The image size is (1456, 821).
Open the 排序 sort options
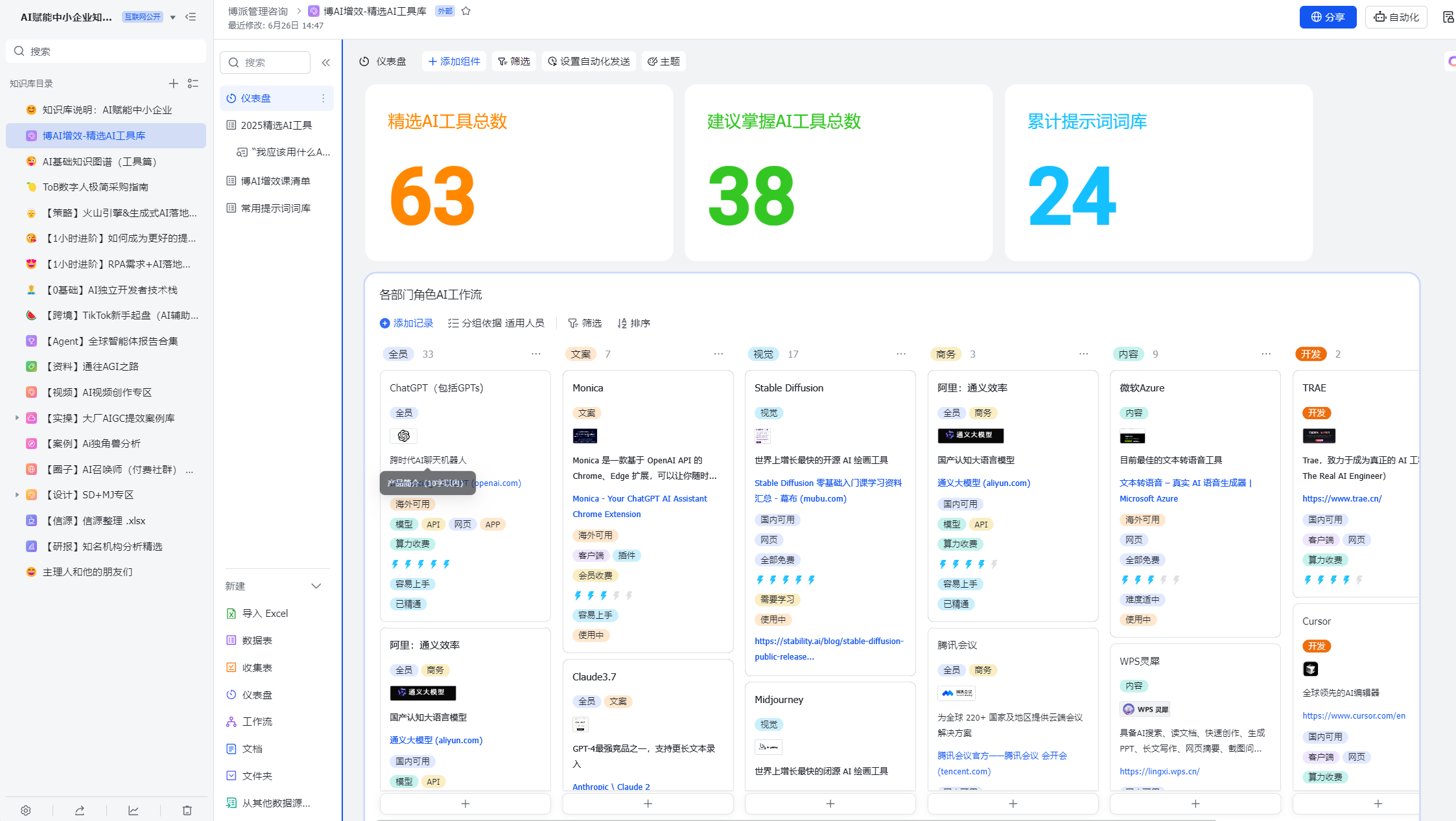[x=634, y=323]
